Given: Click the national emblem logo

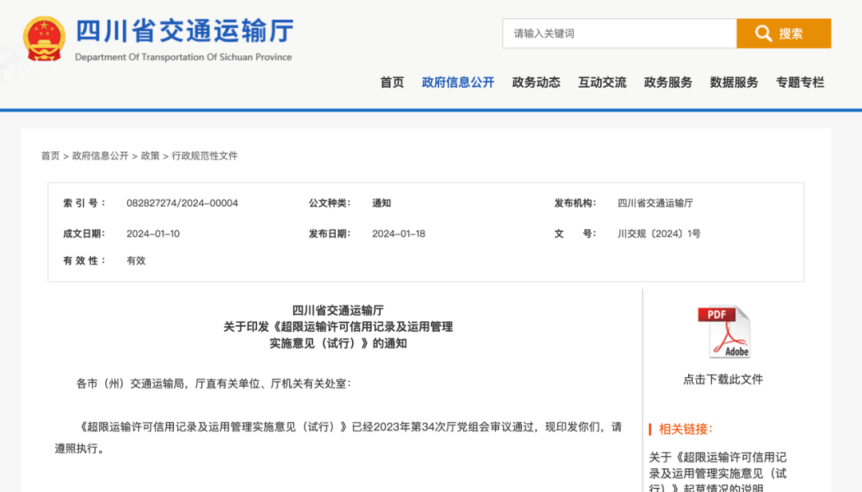Looking at the screenshot, I should 44,38.
